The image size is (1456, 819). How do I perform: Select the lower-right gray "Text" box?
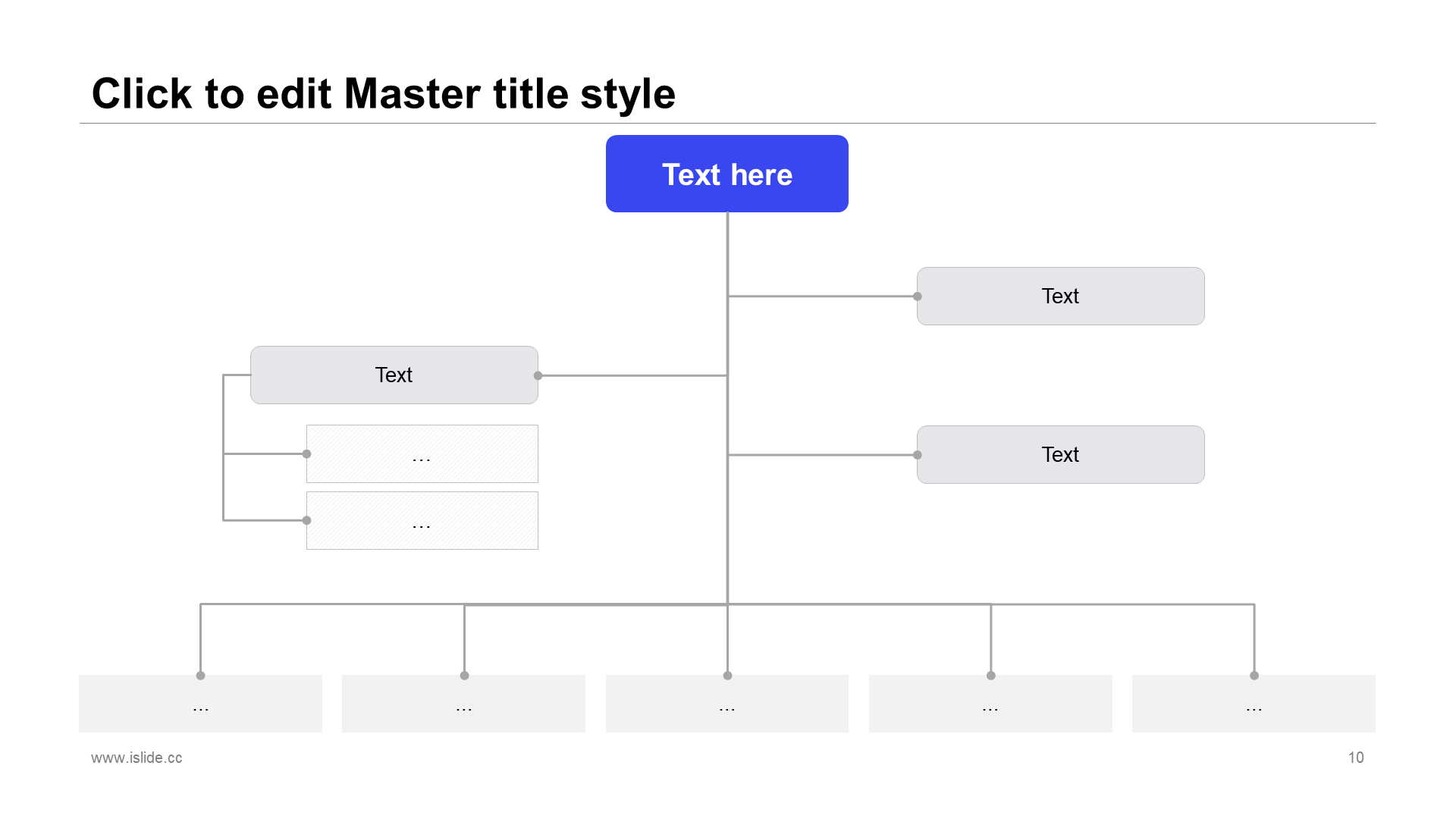[x=1060, y=454]
